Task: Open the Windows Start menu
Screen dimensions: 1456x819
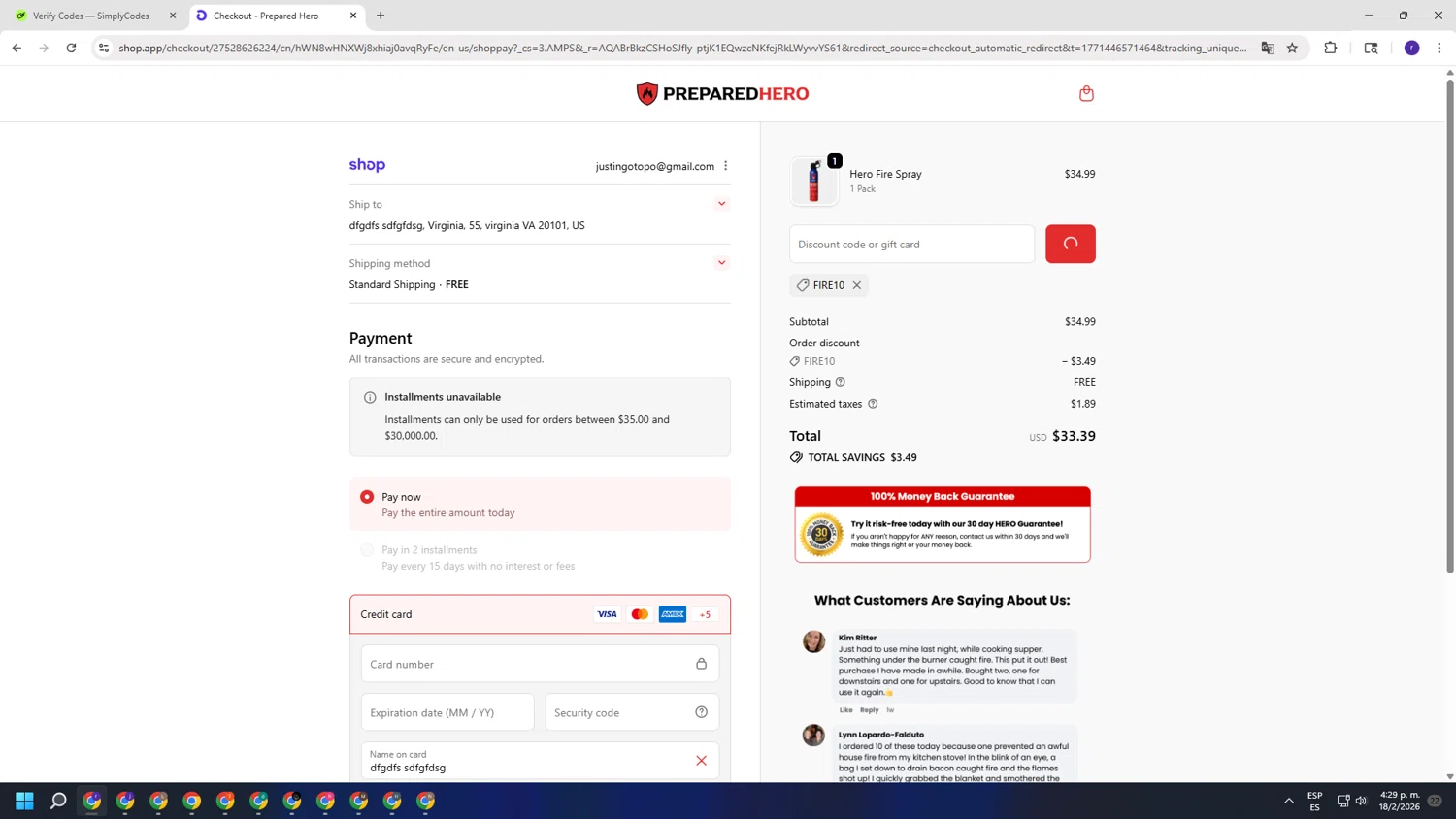Action: click(24, 801)
